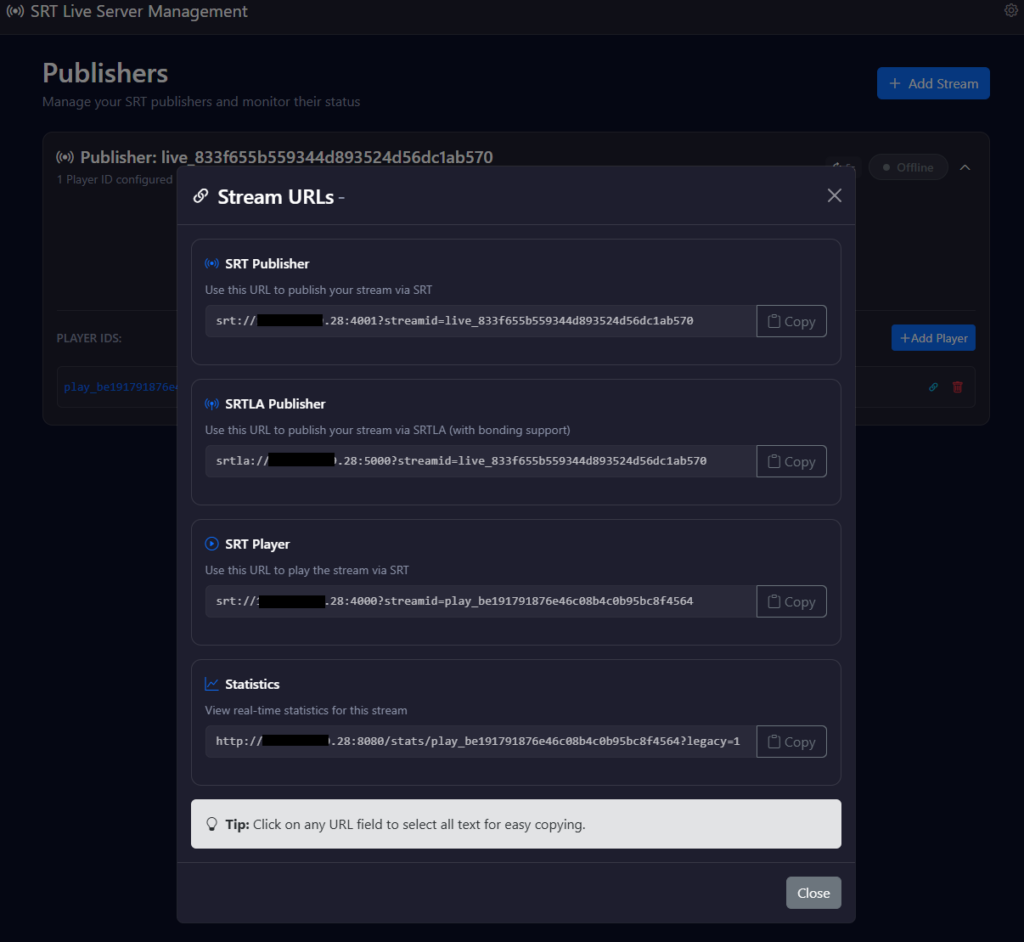1024x942 pixels.
Task: Click the Add Player button
Action: tap(933, 338)
